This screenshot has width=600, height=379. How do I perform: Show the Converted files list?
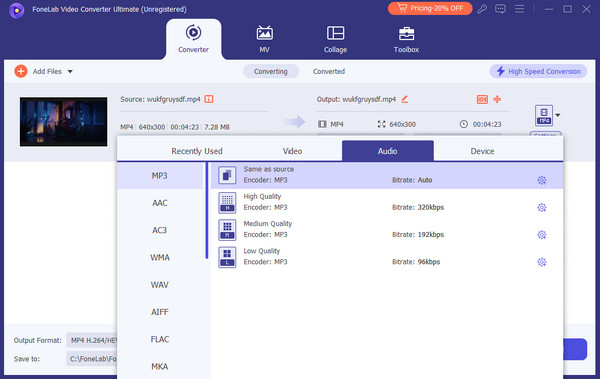329,72
